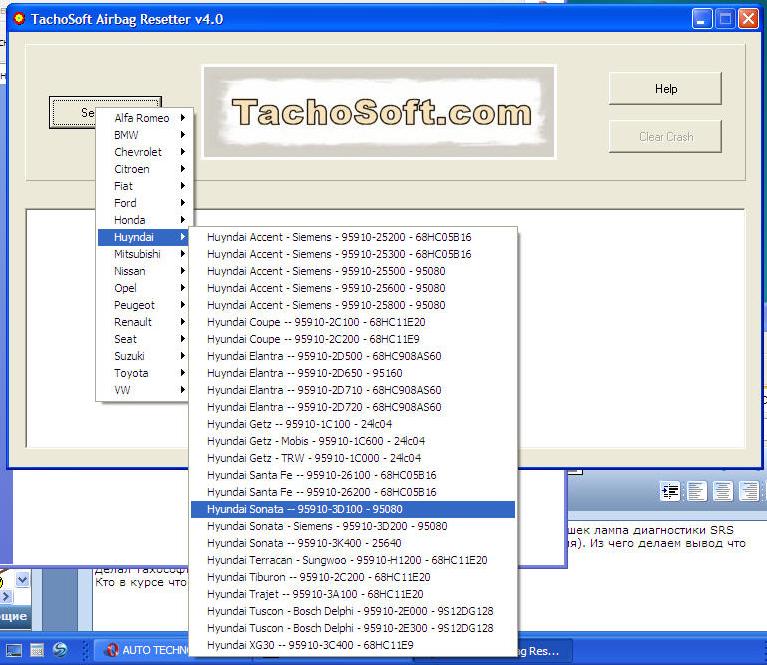Viewport: 767px width, 665px height.
Task: Select Hyundai Sonata Siemens 95910-3D200
Action: (x=353, y=526)
